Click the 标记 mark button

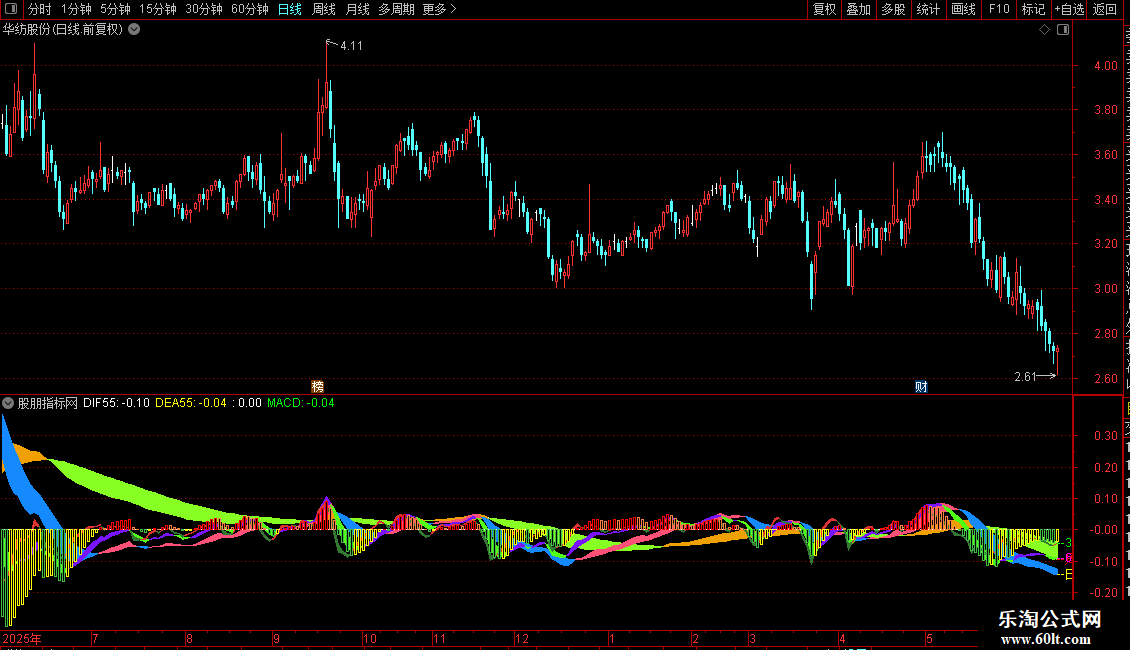[x=1033, y=9]
